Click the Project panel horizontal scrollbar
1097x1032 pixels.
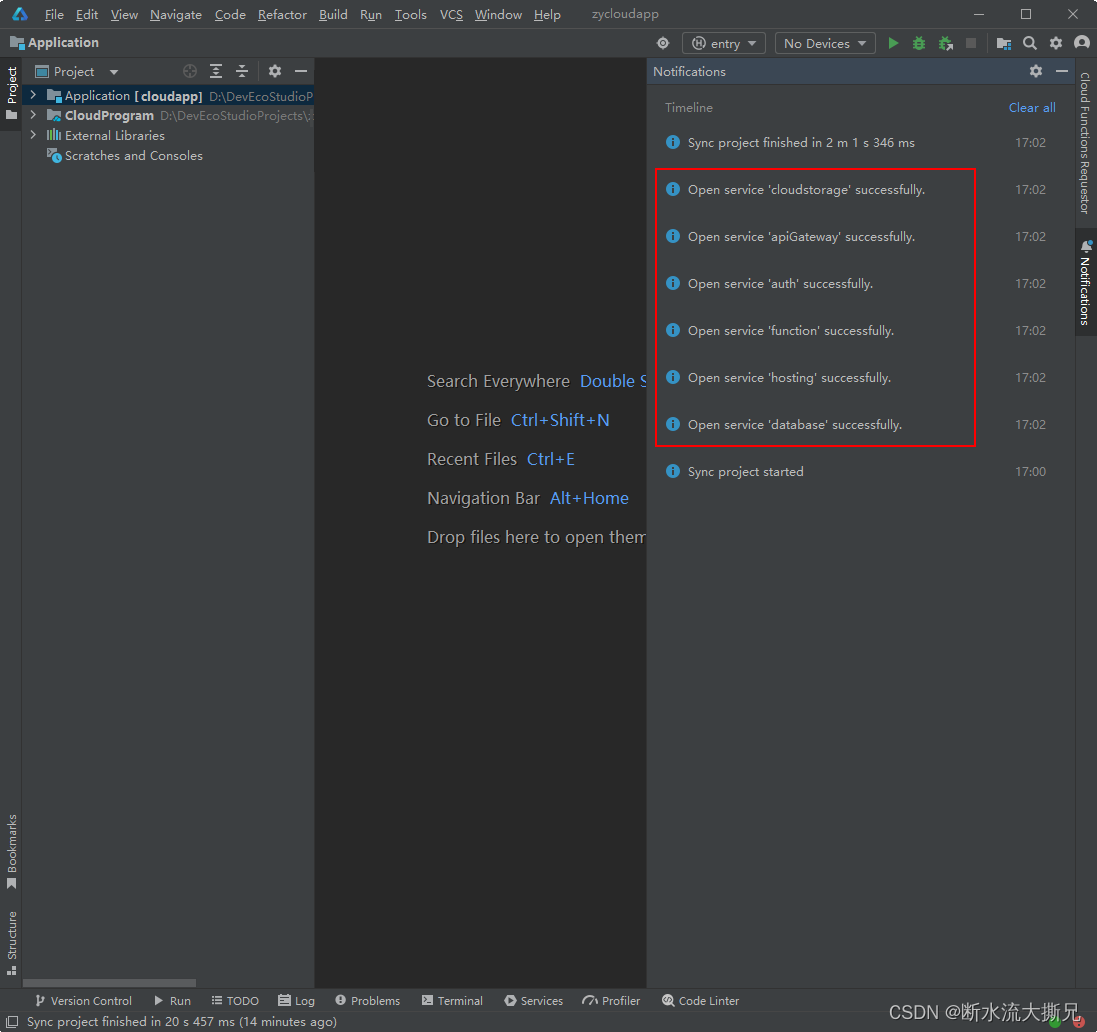click(110, 983)
